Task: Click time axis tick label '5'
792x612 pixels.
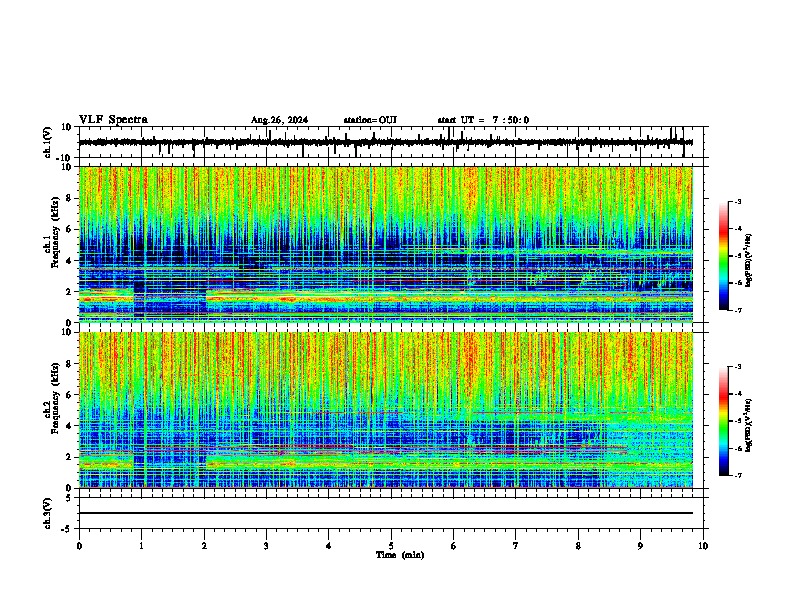Action: pos(391,546)
